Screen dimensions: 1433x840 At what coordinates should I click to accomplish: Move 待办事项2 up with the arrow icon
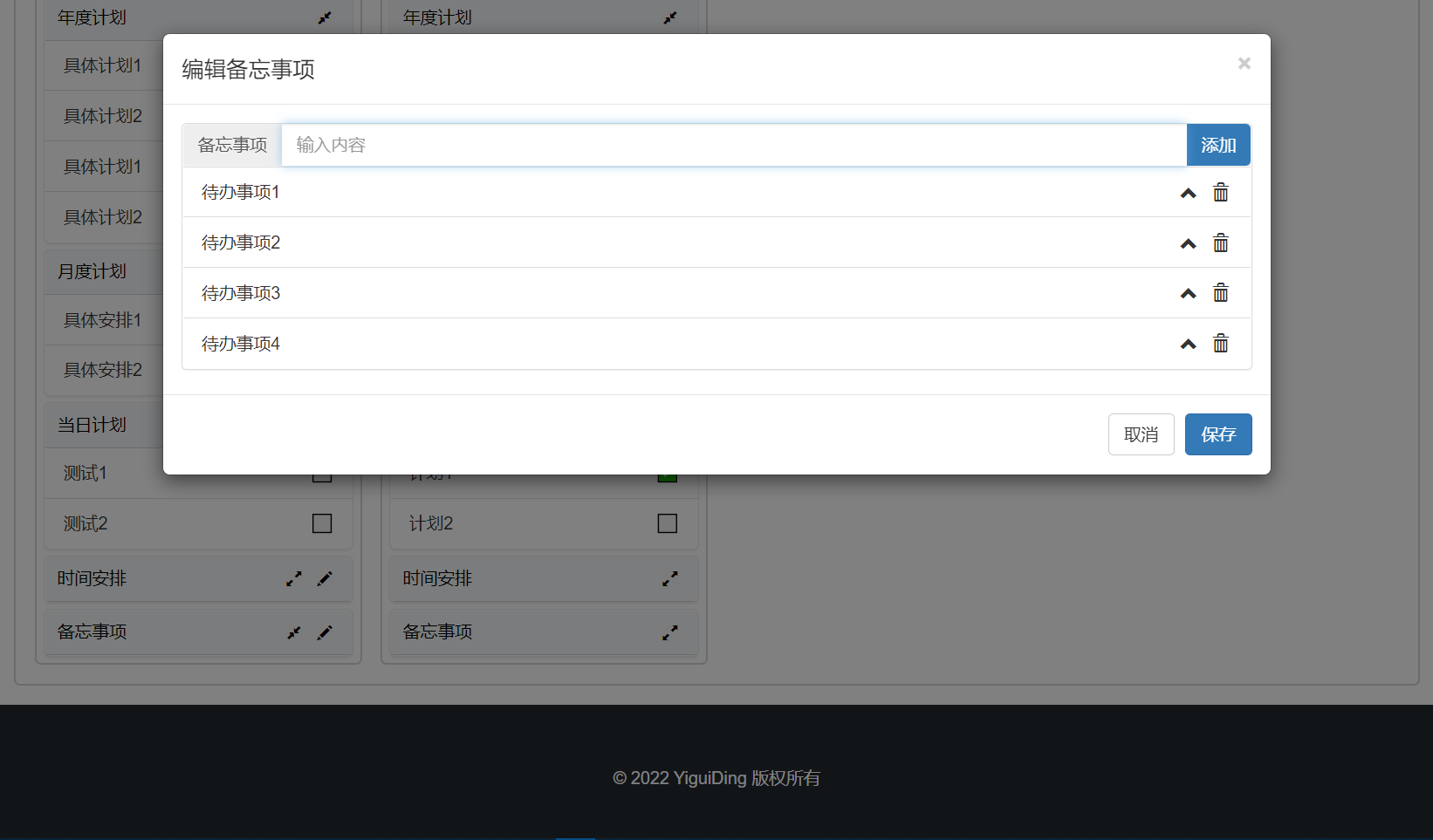coord(1188,243)
